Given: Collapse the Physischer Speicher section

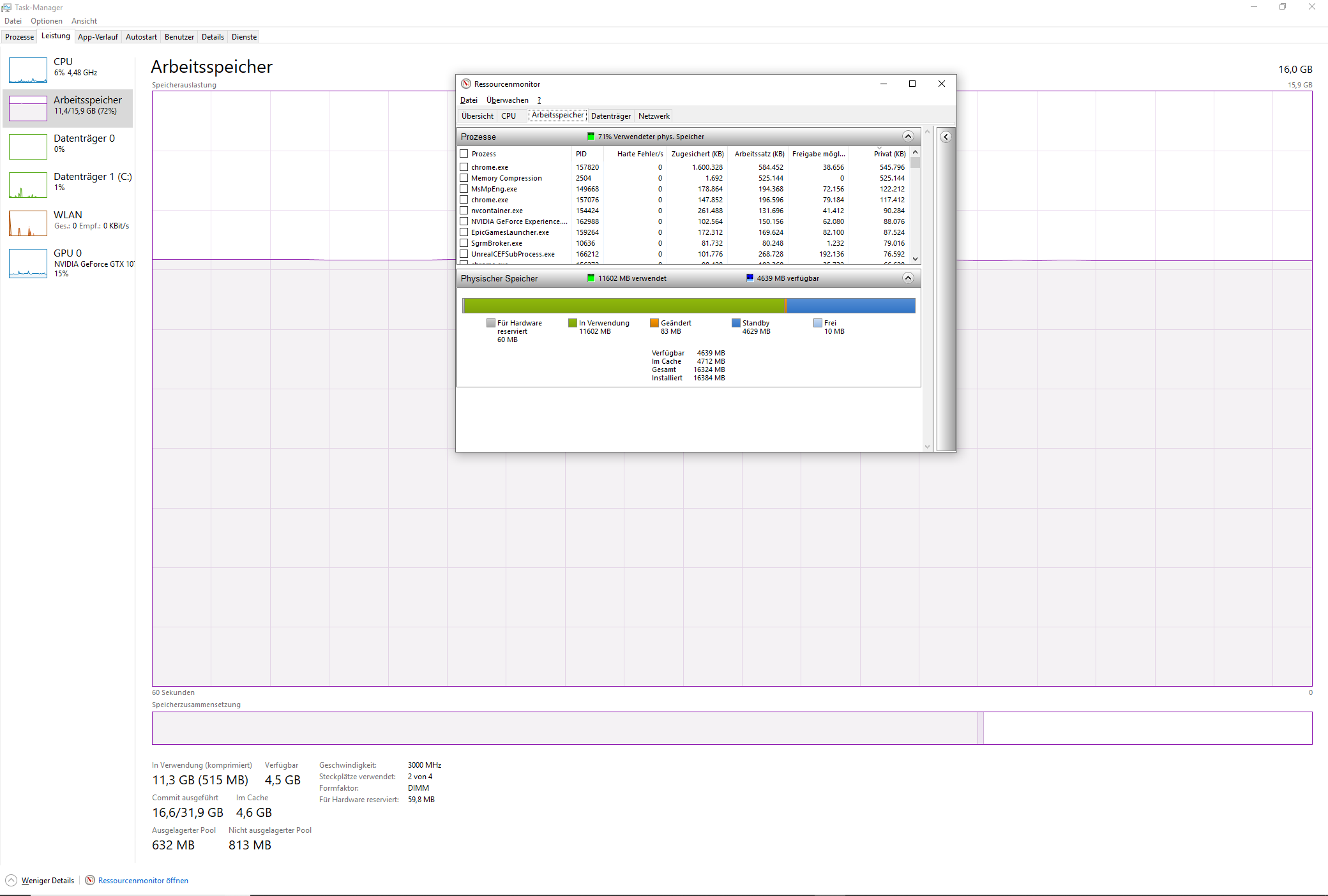Looking at the screenshot, I should click(x=908, y=278).
